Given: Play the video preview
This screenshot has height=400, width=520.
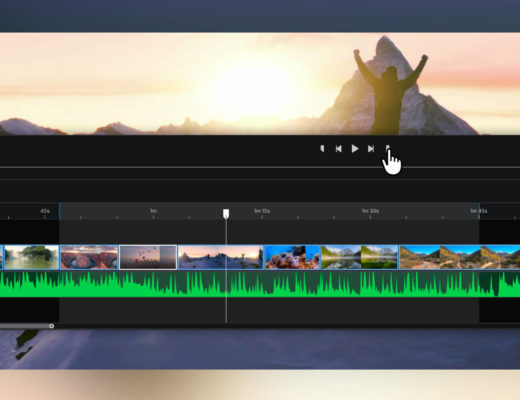Looking at the screenshot, I should click(x=355, y=149).
